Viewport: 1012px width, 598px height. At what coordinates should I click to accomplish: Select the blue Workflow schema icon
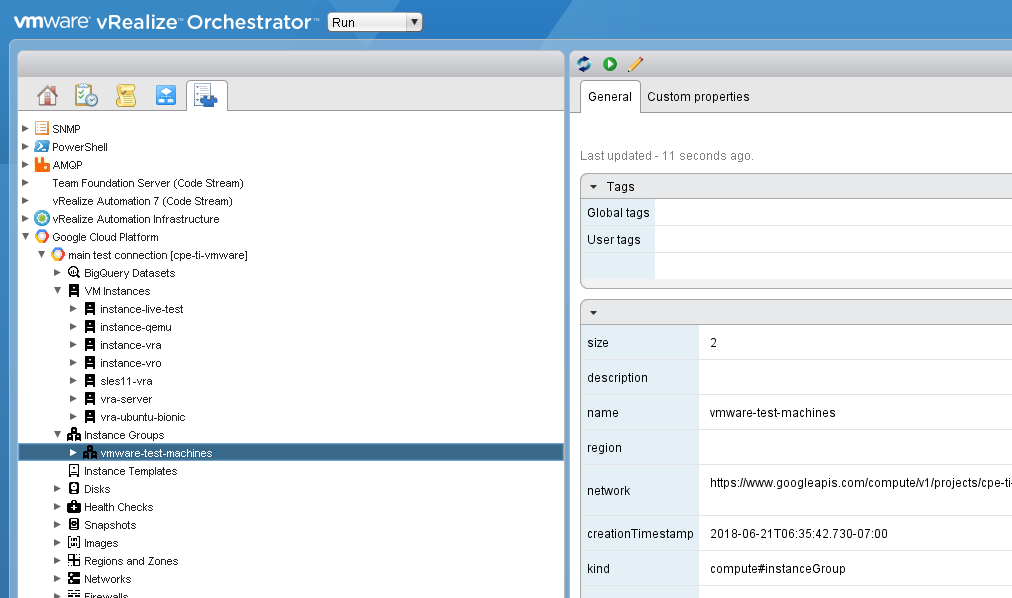tap(166, 93)
